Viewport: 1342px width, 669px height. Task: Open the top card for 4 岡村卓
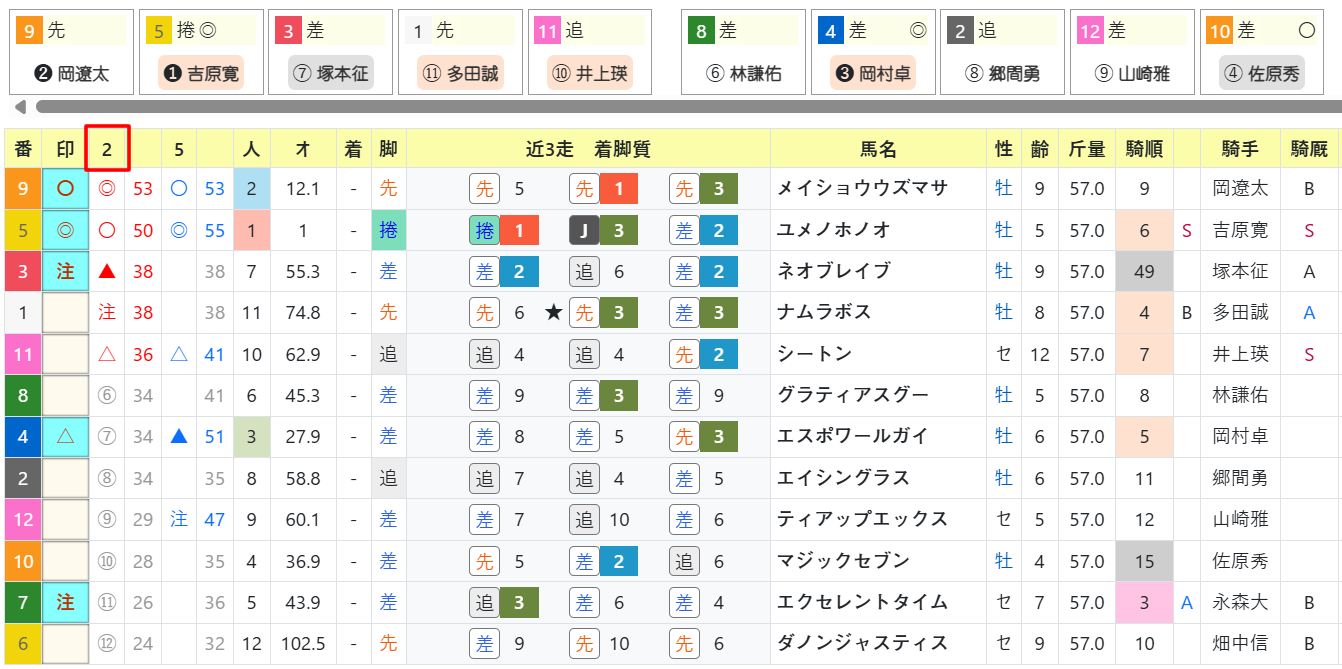(873, 52)
